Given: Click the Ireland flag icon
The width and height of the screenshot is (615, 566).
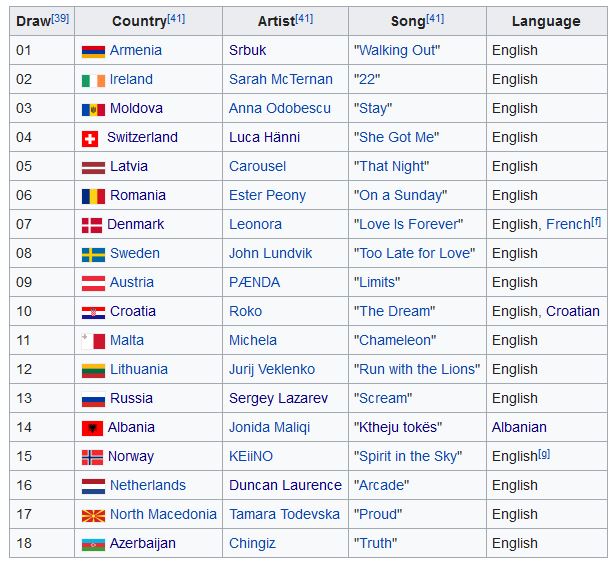Looking at the screenshot, I should pos(93,80).
